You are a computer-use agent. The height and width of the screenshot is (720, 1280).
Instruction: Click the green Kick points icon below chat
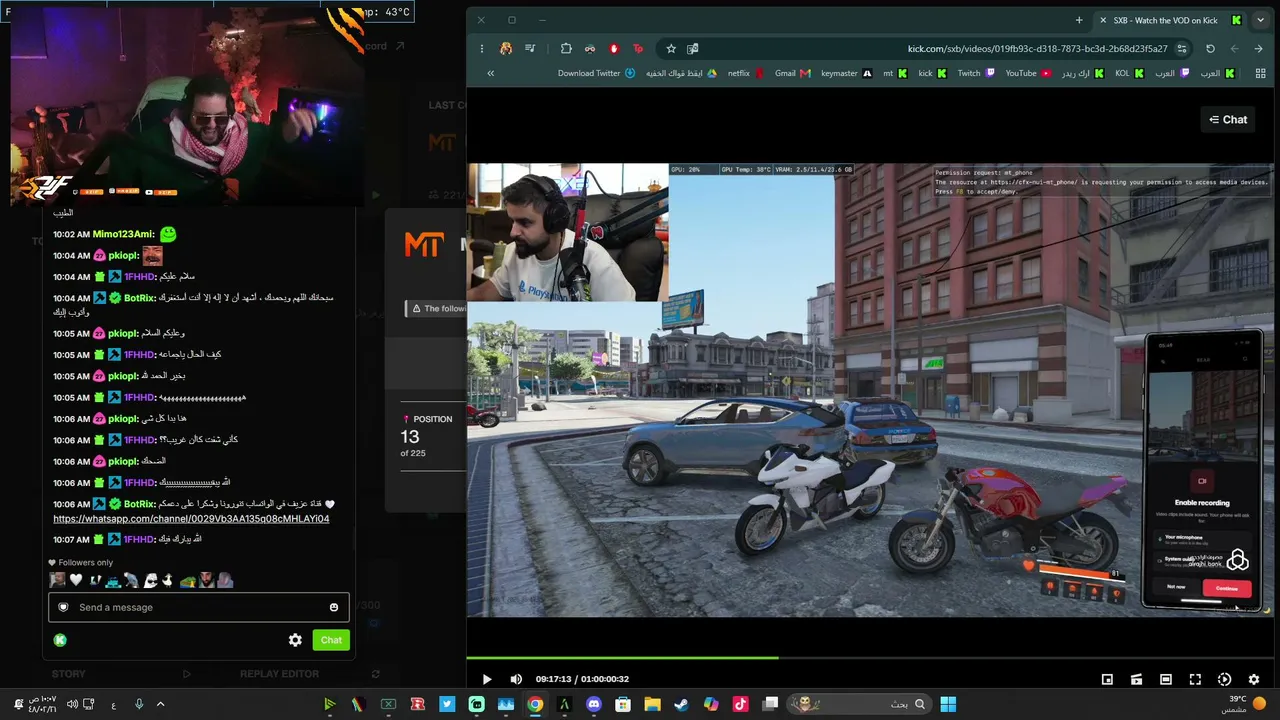60,640
